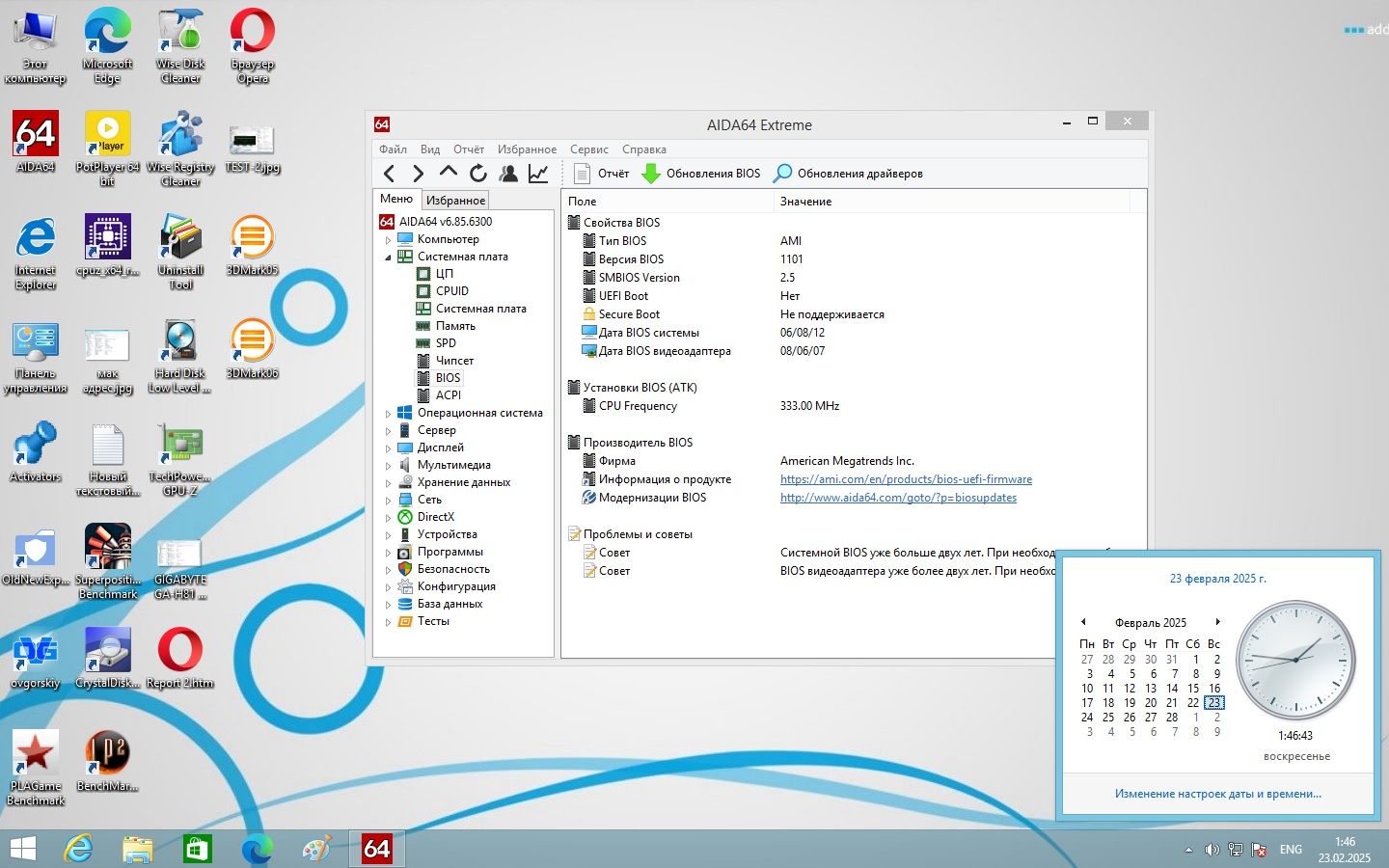Open the Вид menu
This screenshot has width=1389, height=868.
point(430,149)
